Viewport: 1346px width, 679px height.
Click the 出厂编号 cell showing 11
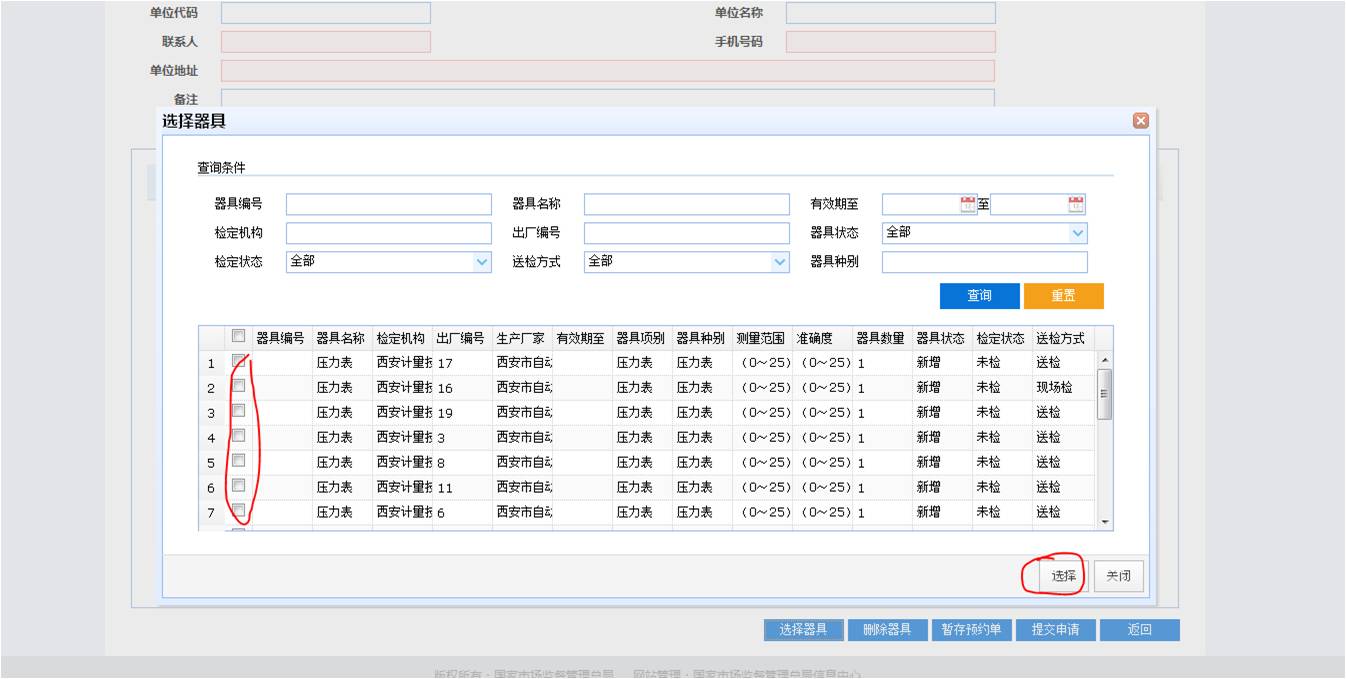[x=462, y=488]
